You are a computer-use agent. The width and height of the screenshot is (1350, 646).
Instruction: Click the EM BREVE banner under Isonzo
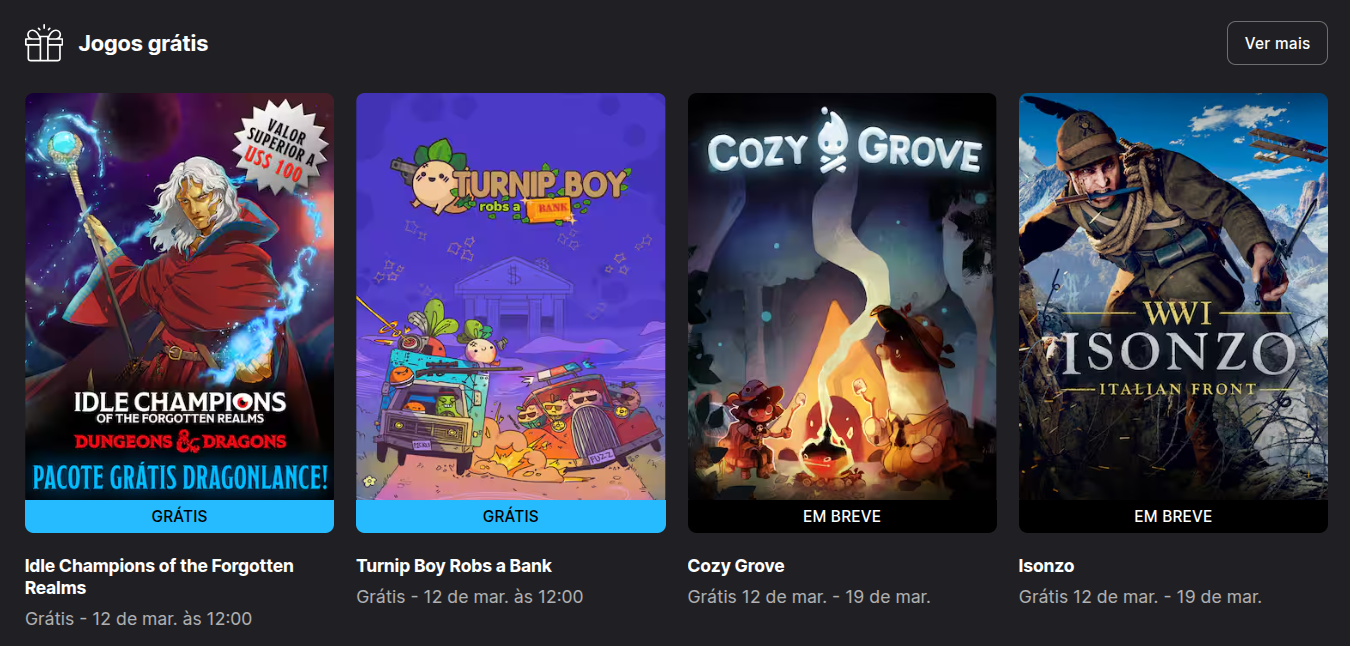[x=1173, y=517]
